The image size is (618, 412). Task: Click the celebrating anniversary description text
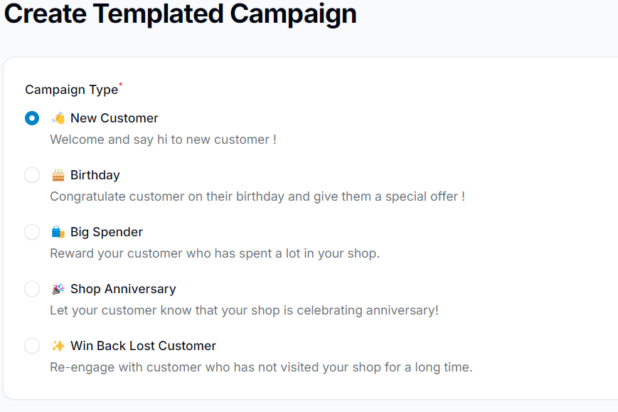pos(244,310)
